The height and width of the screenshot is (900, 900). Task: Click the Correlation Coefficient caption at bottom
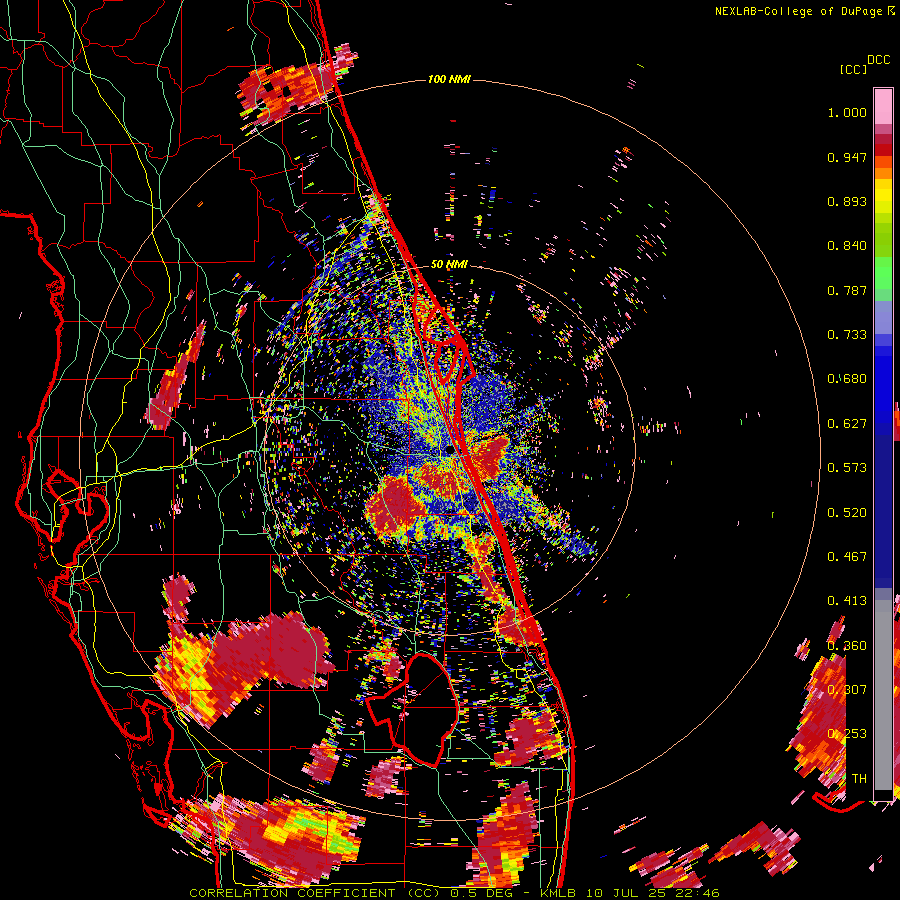454,893
